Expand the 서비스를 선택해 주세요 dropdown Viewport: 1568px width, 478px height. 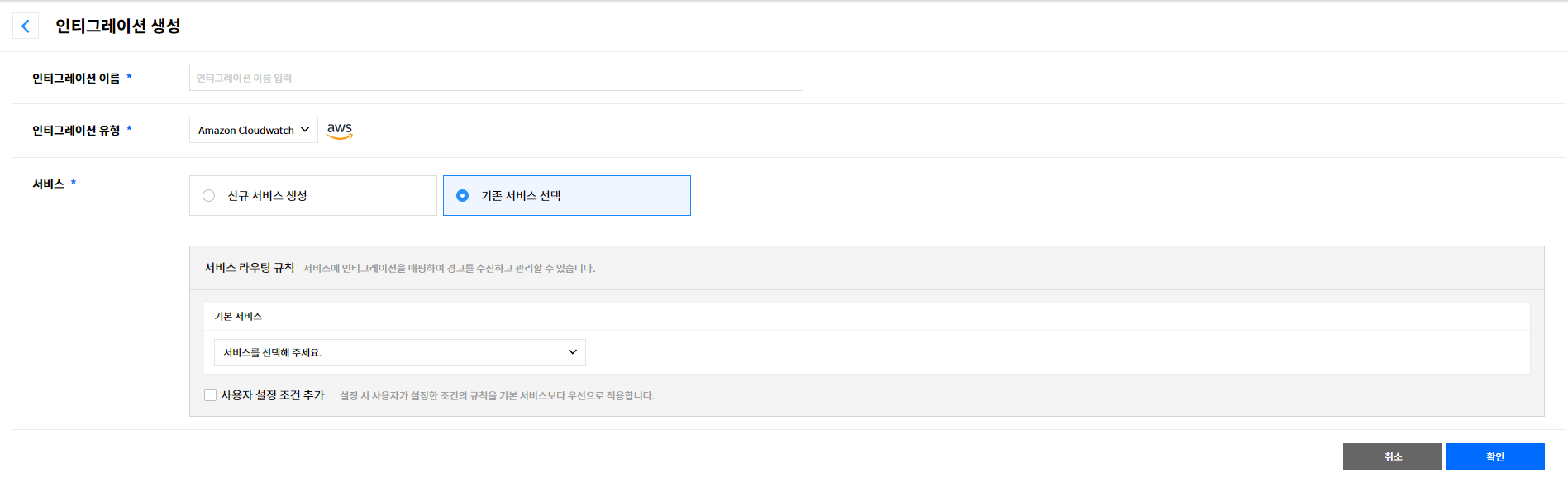tap(399, 352)
